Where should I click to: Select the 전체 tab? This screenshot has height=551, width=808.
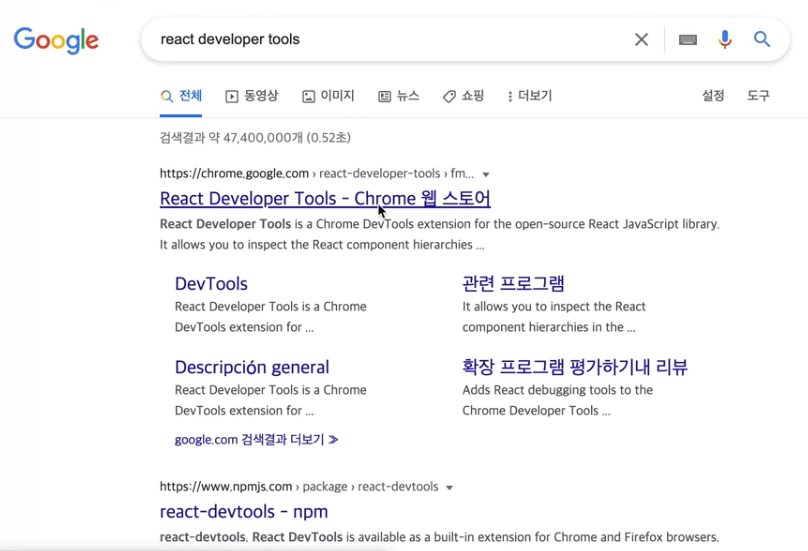point(181,96)
